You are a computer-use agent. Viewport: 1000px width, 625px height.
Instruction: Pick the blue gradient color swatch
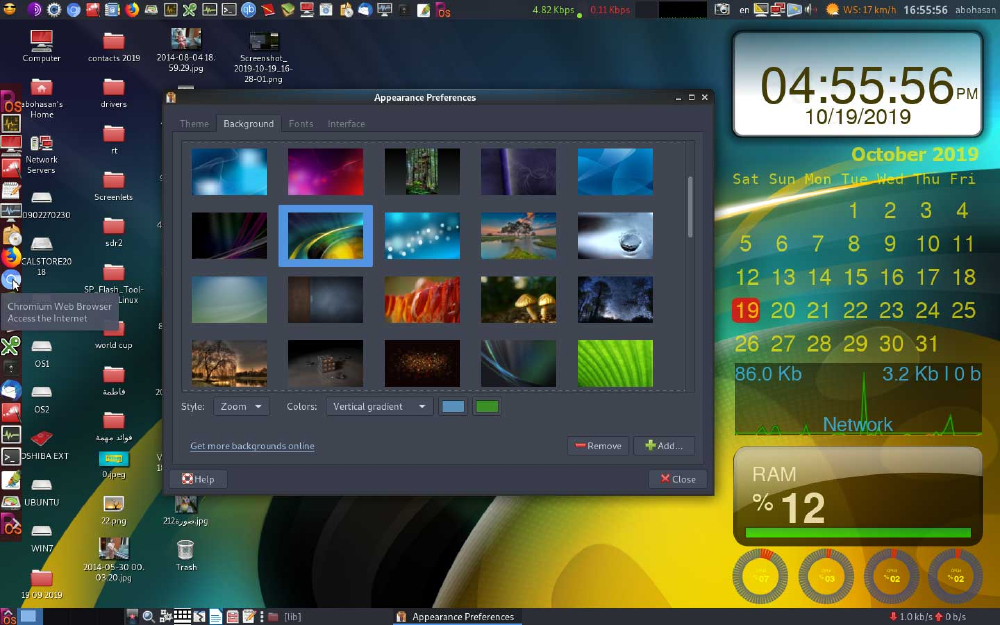(x=453, y=406)
